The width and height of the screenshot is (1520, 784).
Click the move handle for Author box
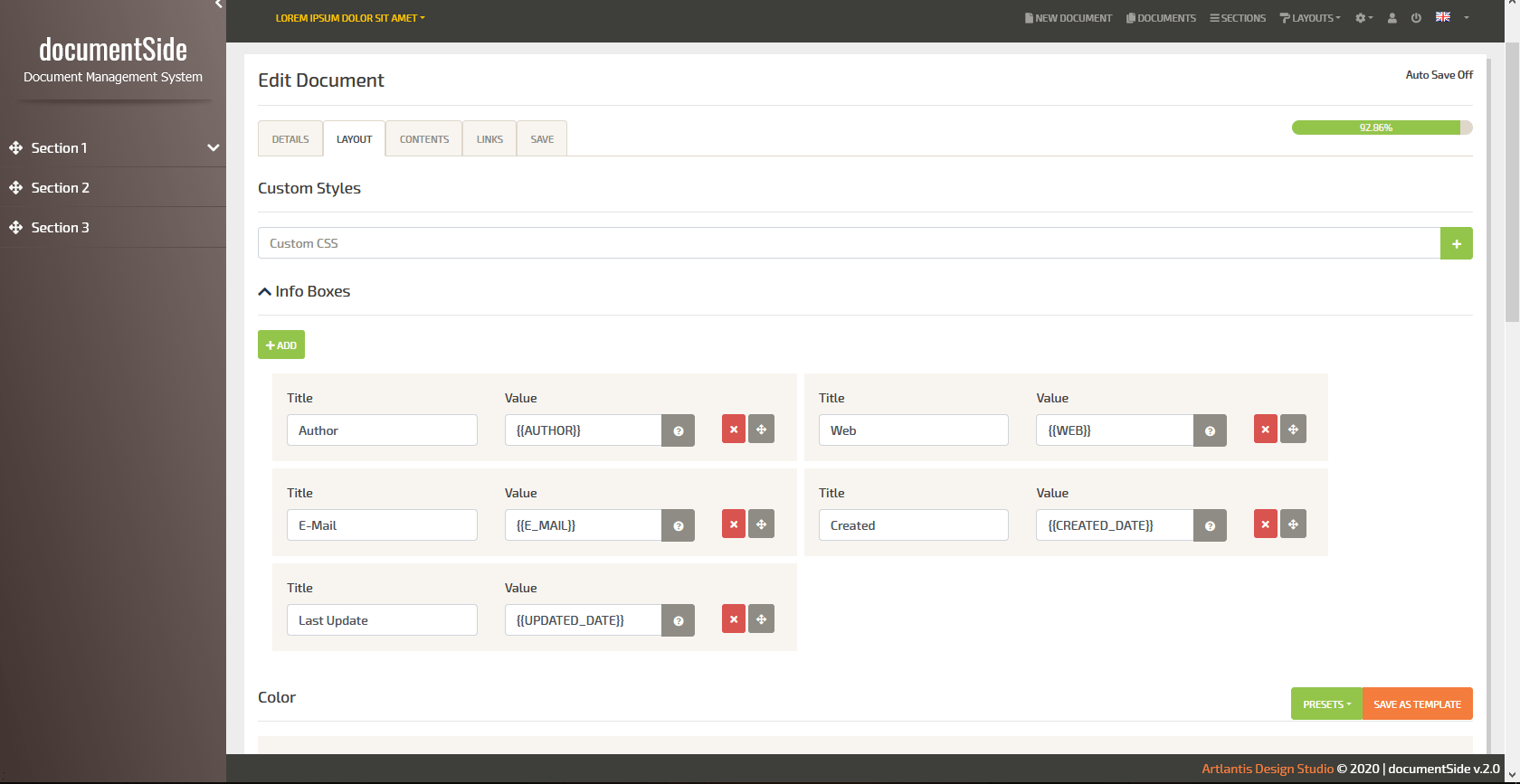coord(762,430)
